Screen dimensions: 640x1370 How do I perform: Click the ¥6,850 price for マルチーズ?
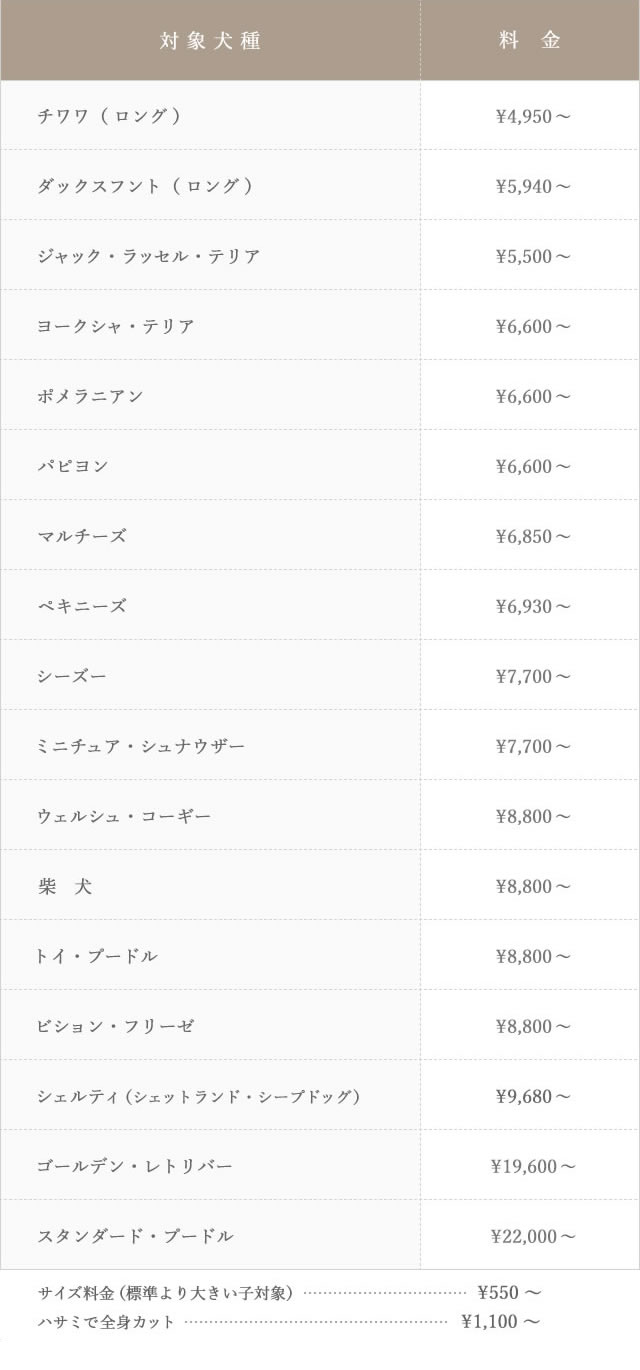coord(533,536)
